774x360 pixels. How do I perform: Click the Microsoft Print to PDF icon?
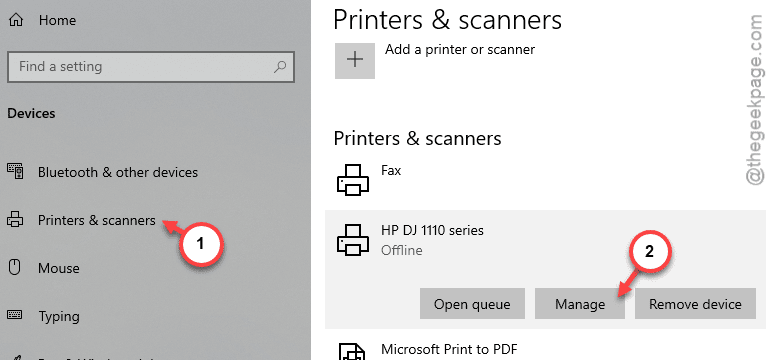(352, 352)
